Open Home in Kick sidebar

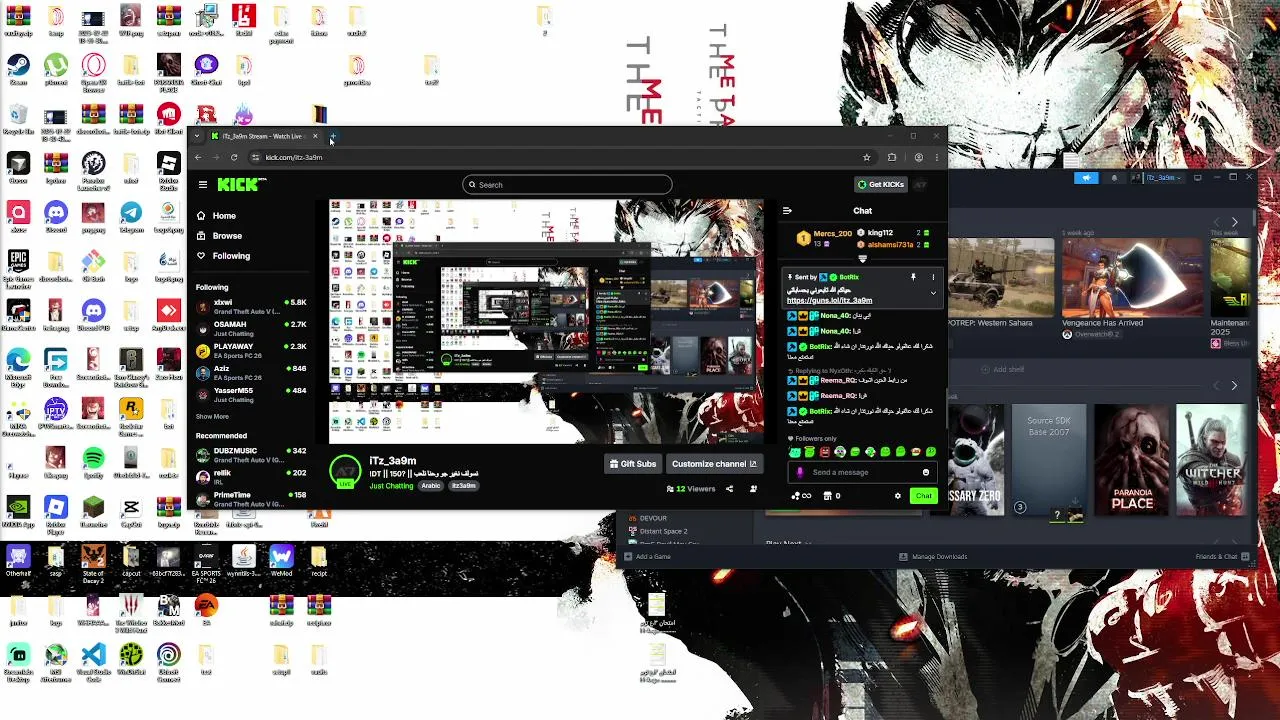(x=216, y=216)
